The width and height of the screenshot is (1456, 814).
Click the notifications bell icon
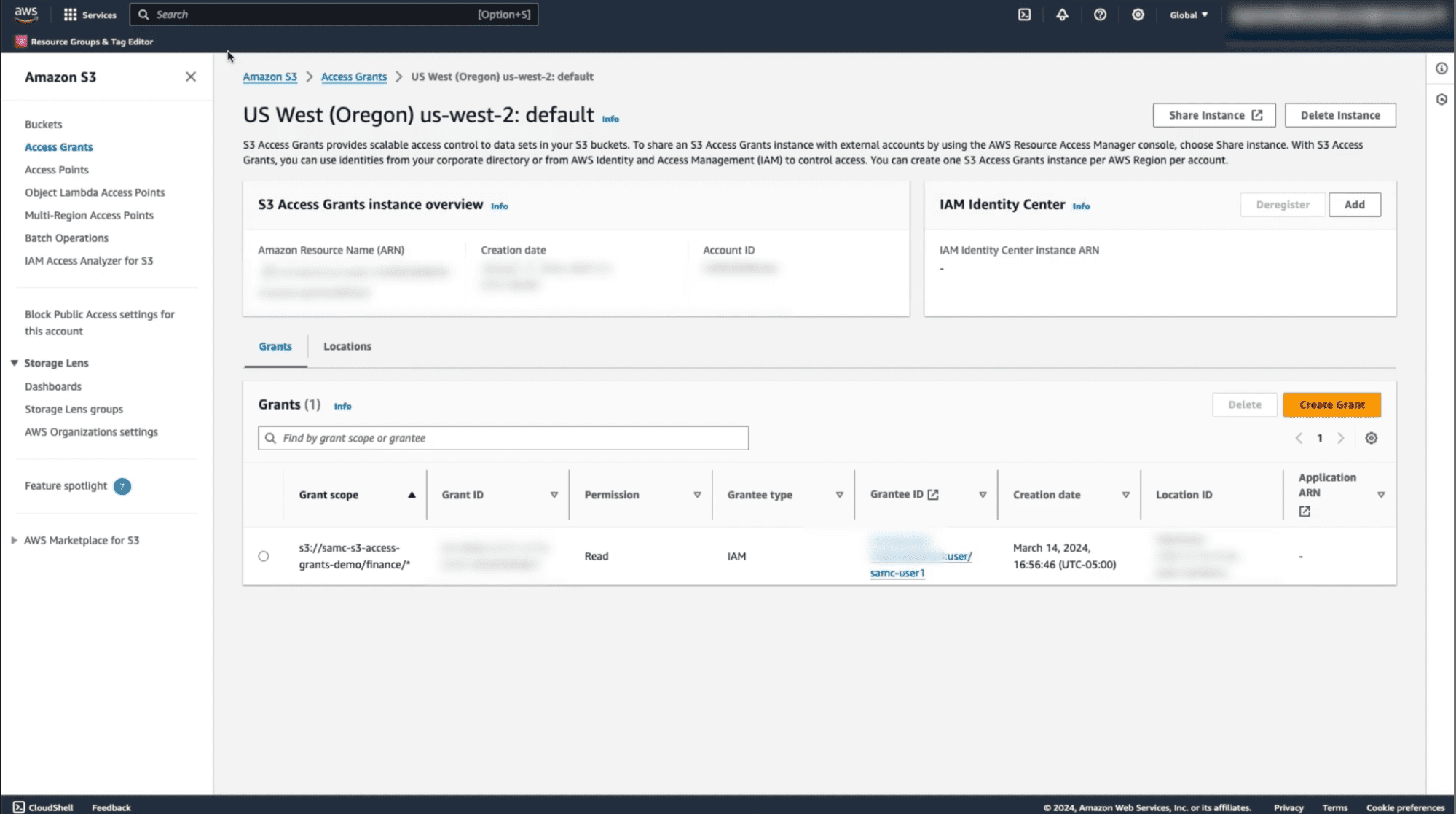1062,15
